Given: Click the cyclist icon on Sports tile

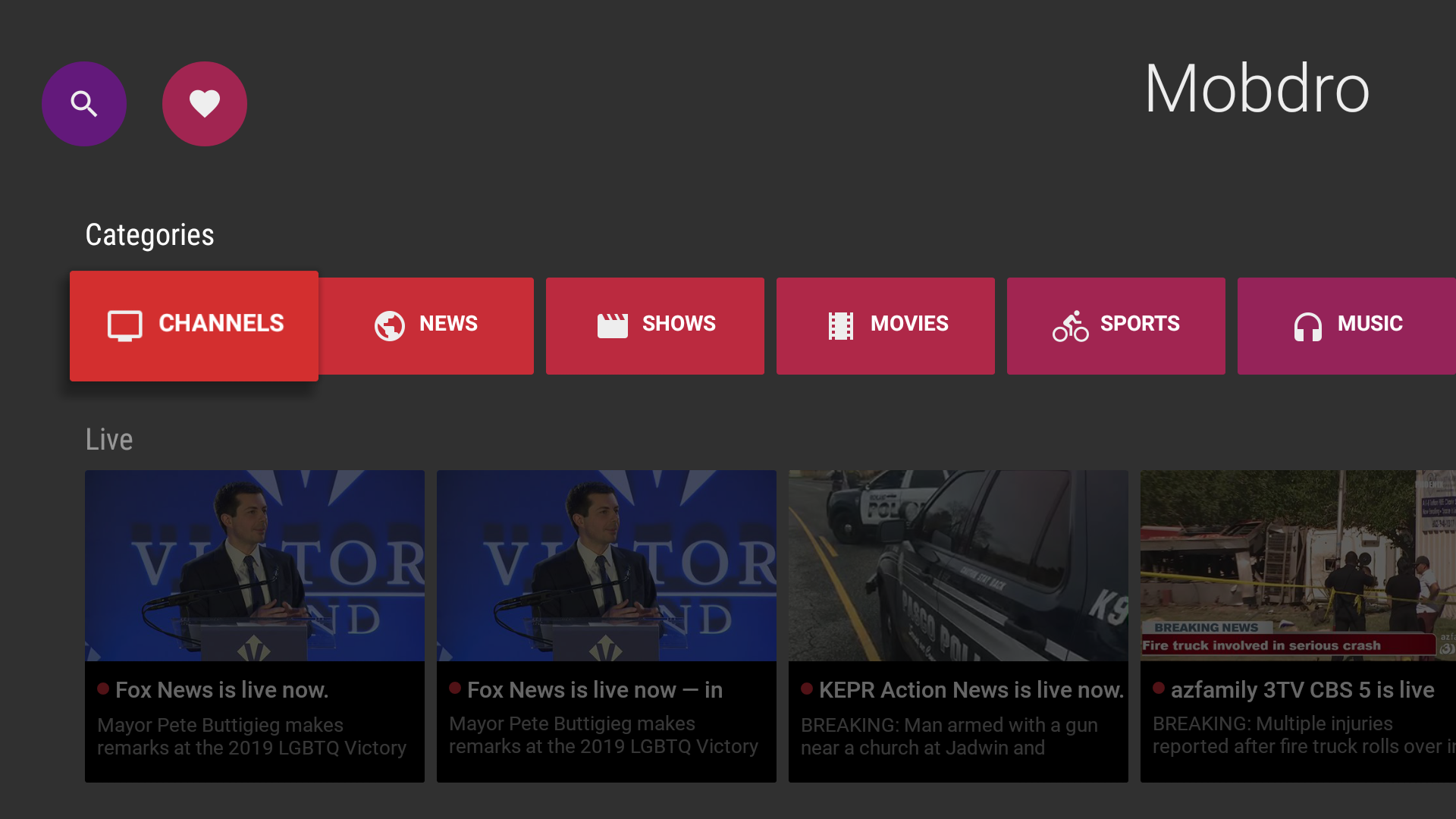Looking at the screenshot, I should pyautogui.click(x=1071, y=326).
